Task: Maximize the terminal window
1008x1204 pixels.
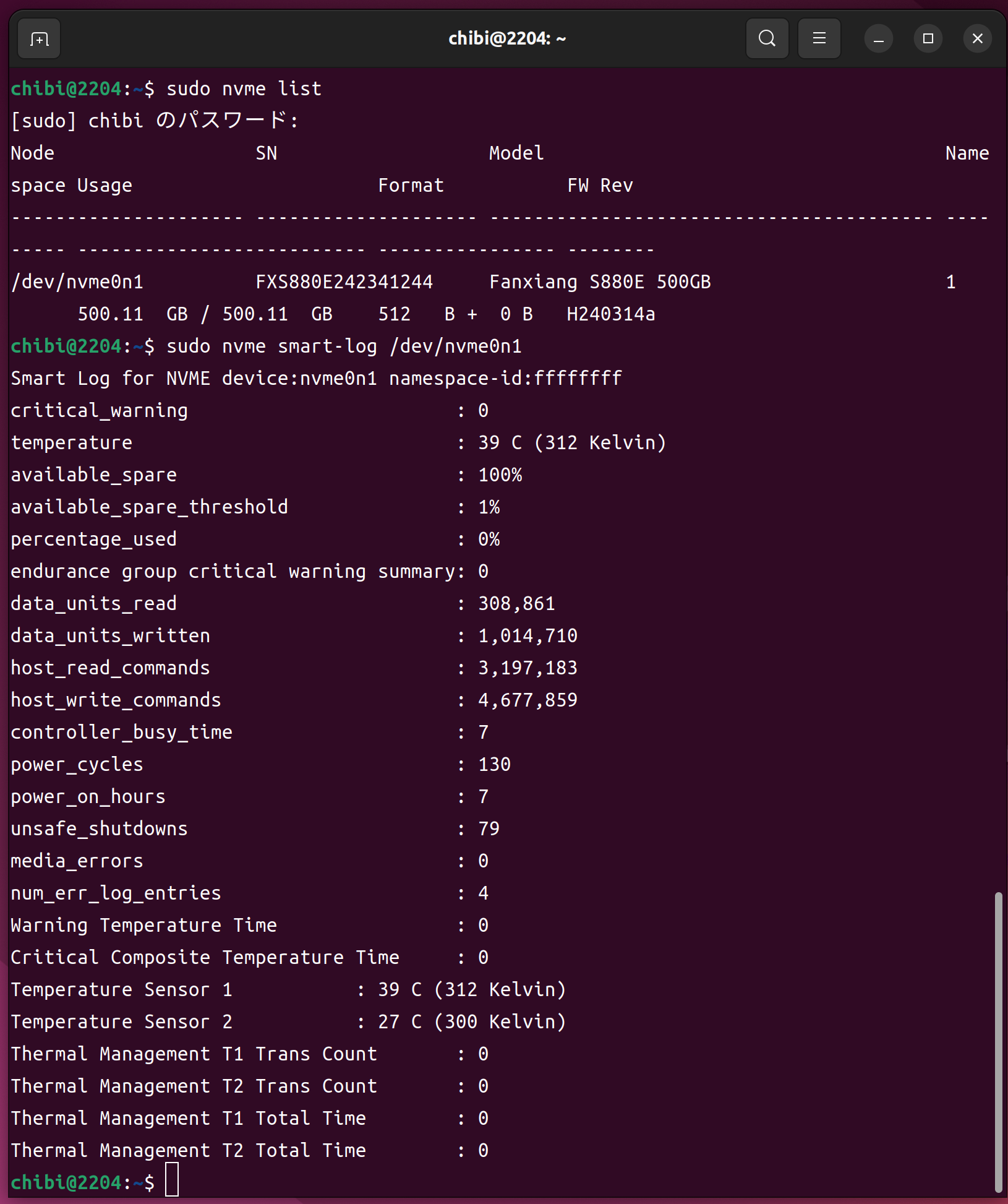Action: point(928,39)
